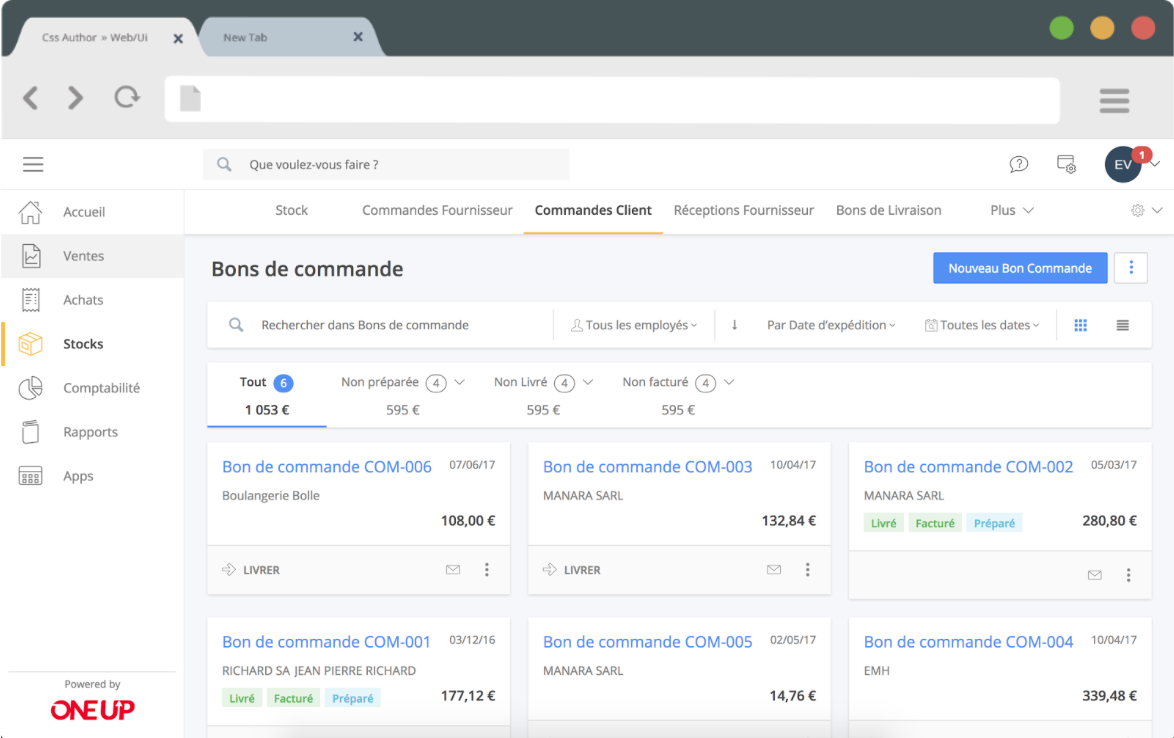Go to Bons de Livraison tab
The image size is (1174, 738).
click(888, 211)
